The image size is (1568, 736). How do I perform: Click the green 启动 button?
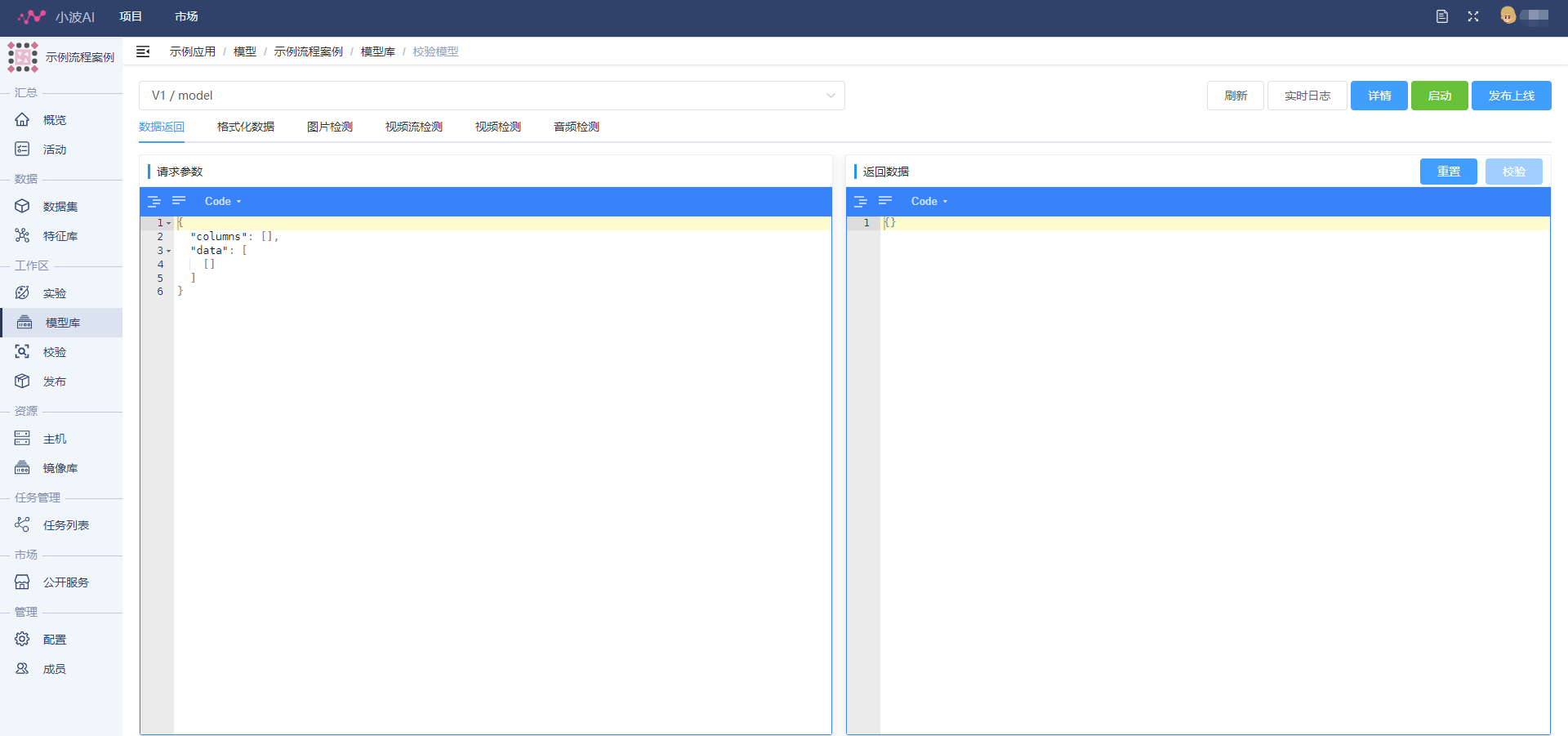[x=1440, y=96]
